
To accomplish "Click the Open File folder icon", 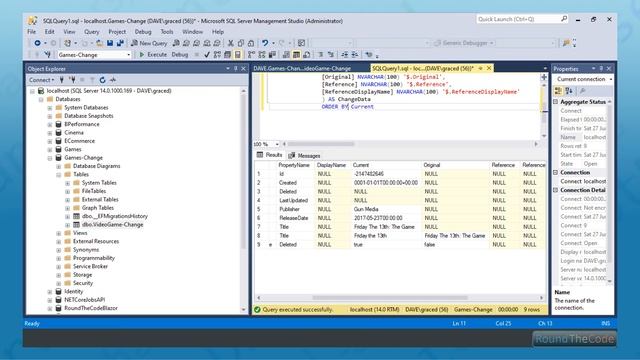I will [x=99, y=43].
